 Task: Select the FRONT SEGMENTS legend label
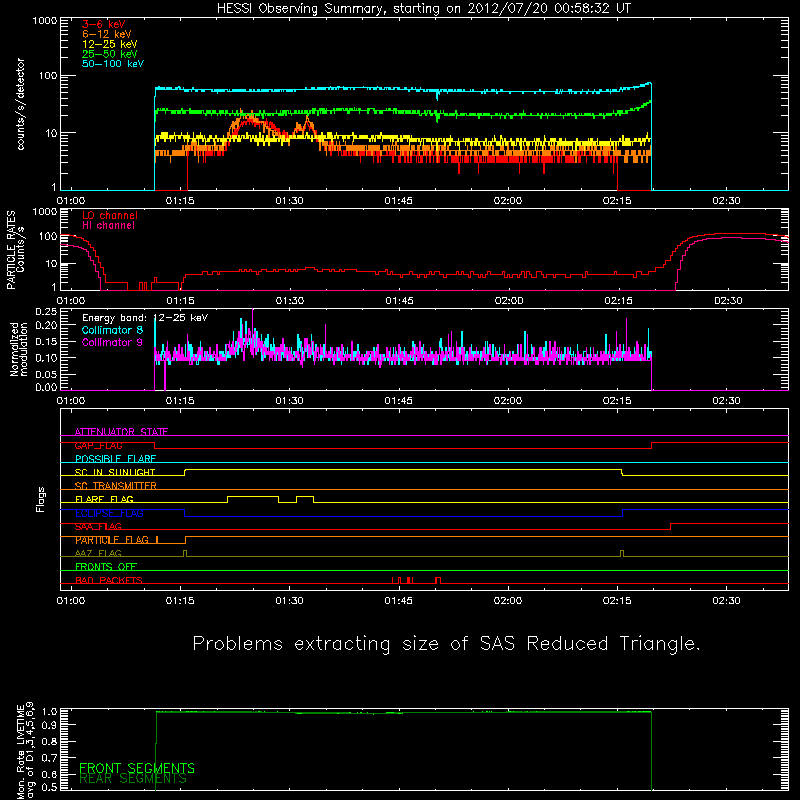click(x=137, y=768)
